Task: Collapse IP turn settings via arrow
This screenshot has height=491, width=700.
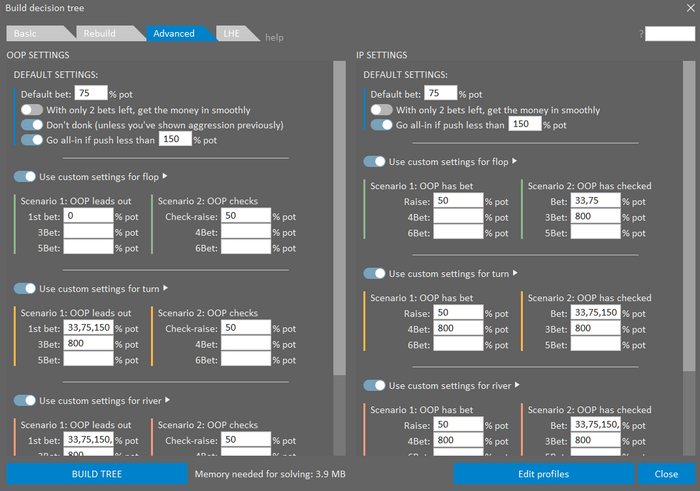Action: tap(515, 273)
